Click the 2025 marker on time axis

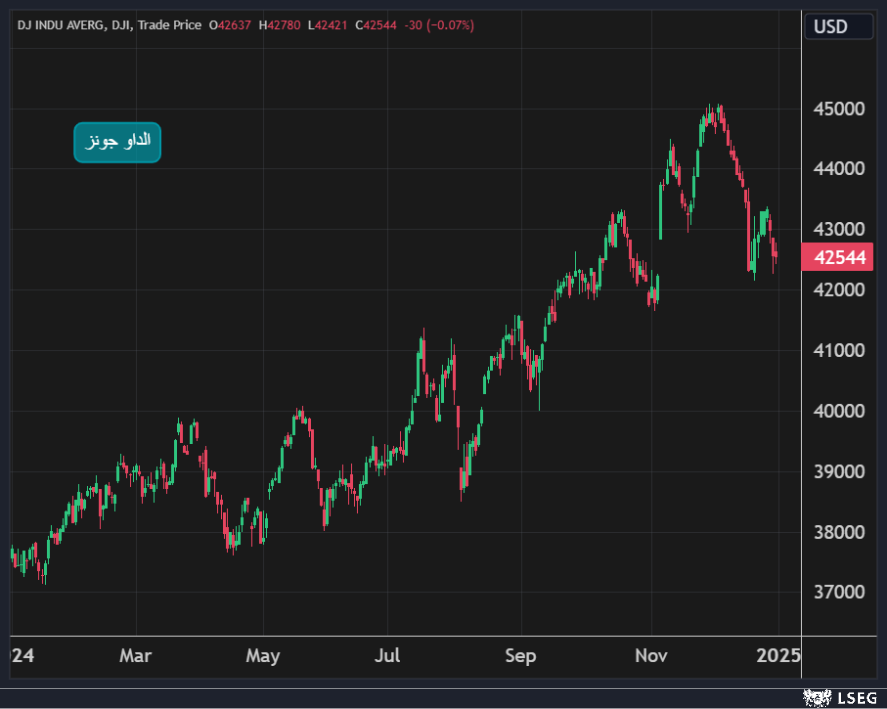(x=778, y=656)
